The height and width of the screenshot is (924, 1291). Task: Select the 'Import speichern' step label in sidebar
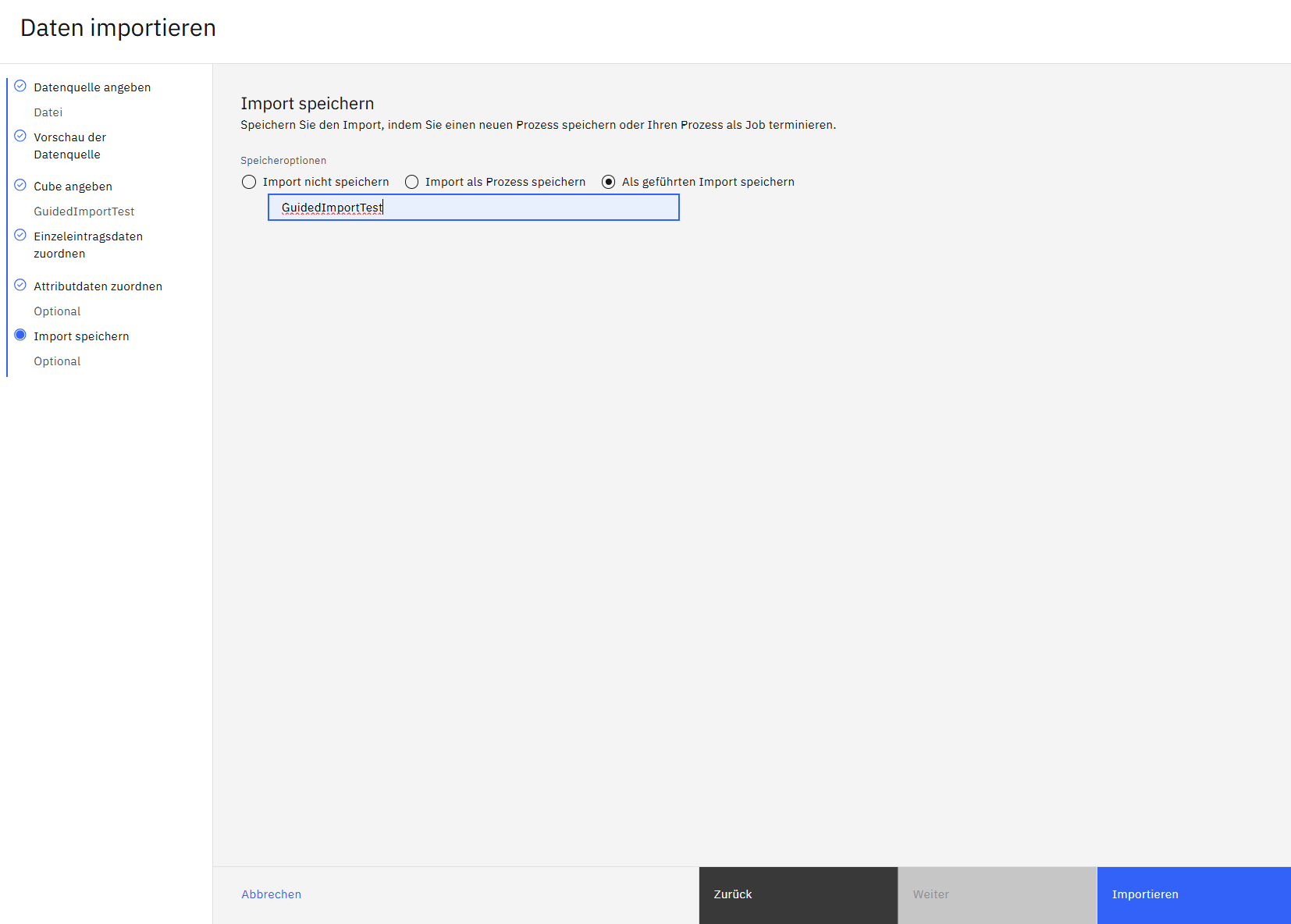point(81,336)
